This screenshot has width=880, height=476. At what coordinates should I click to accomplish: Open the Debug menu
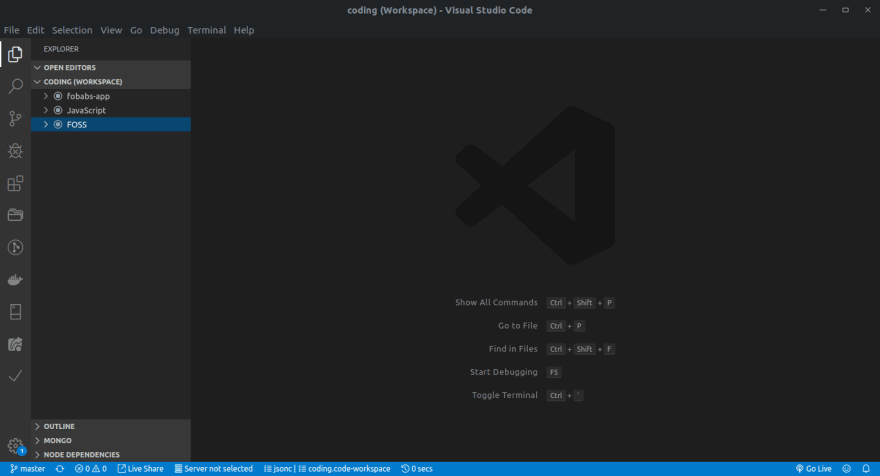tap(164, 30)
